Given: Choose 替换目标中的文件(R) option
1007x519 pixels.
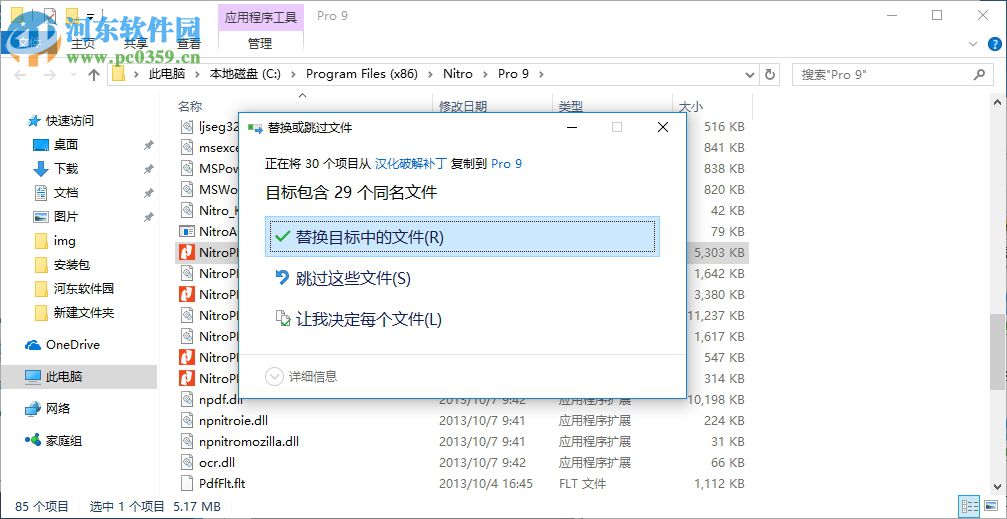Looking at the screenshot, I should (462, 237).
